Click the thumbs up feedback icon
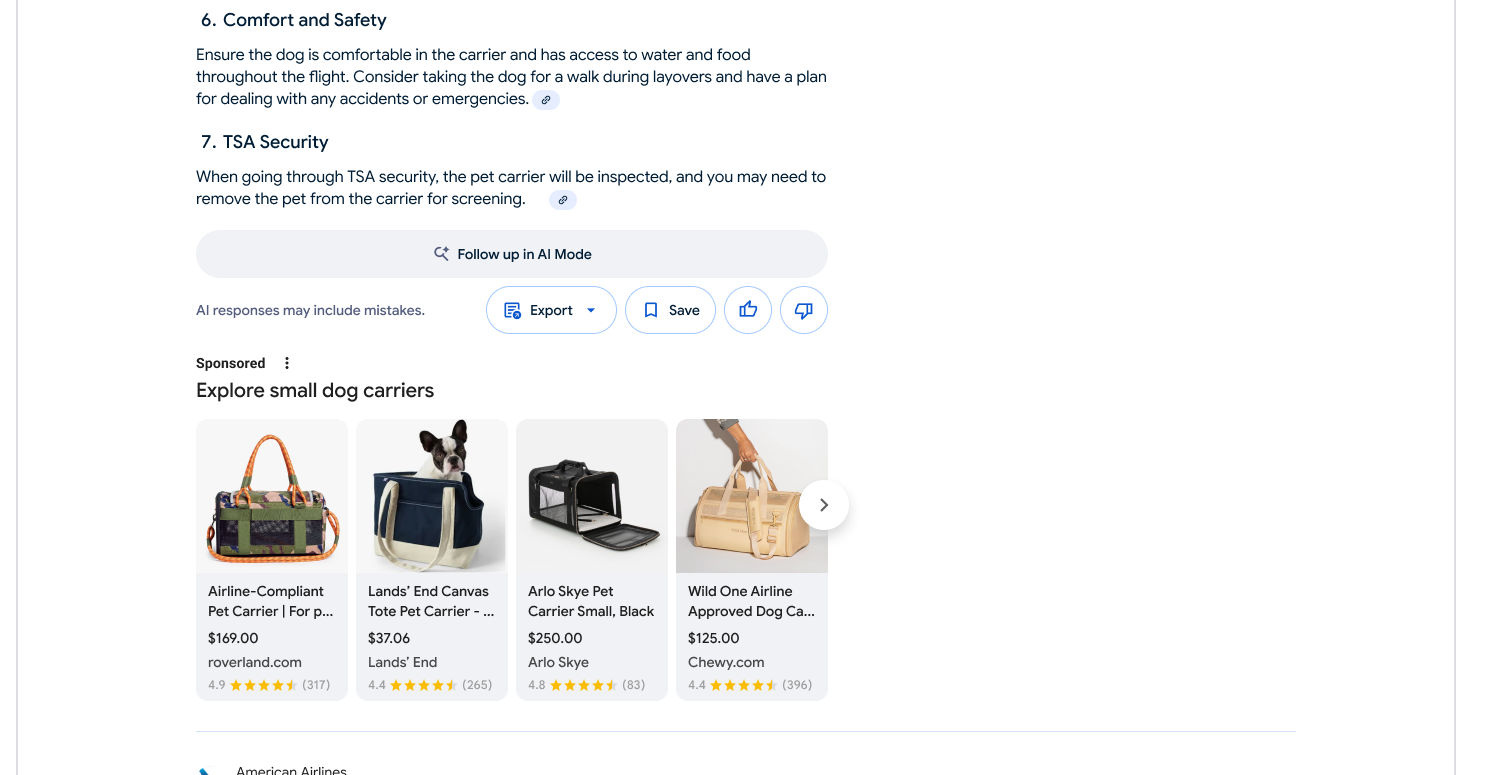The image size is (1488, 775). tap(748, 310)
